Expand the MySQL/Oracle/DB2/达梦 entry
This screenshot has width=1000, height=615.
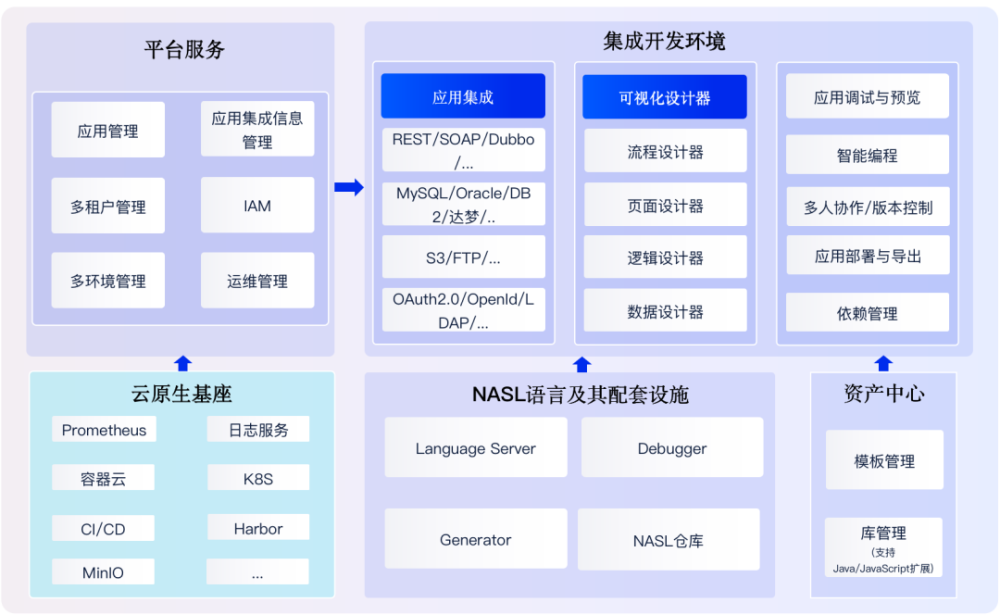462,204
